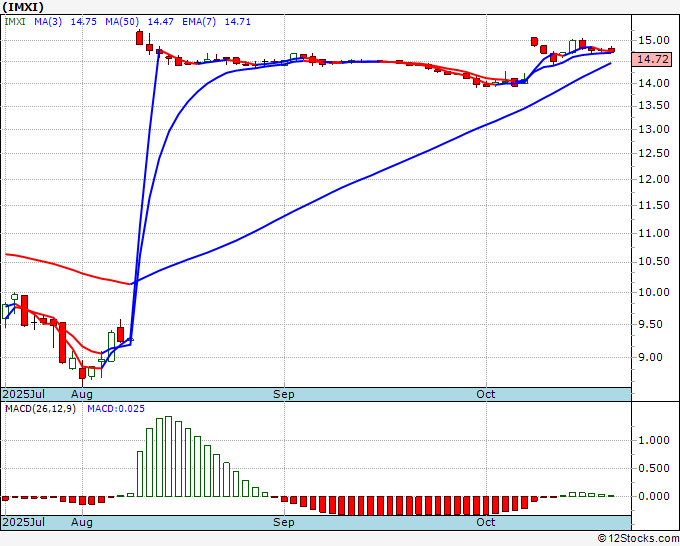Click the EMA(7) indicator label
The height and width of the screenshot is (546, 680).
point(199,22)
